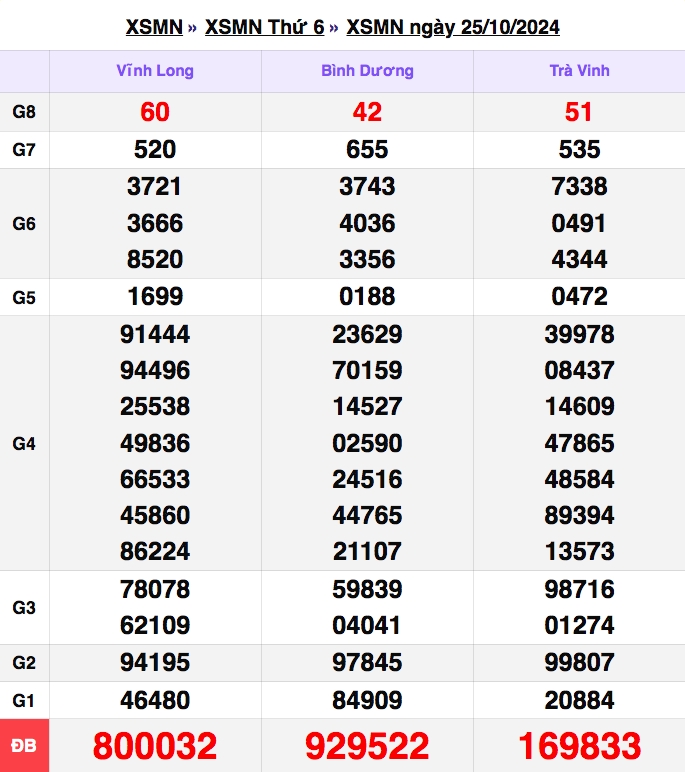Select G6 number 3666

pyautogui.click(x=155, y=224)
